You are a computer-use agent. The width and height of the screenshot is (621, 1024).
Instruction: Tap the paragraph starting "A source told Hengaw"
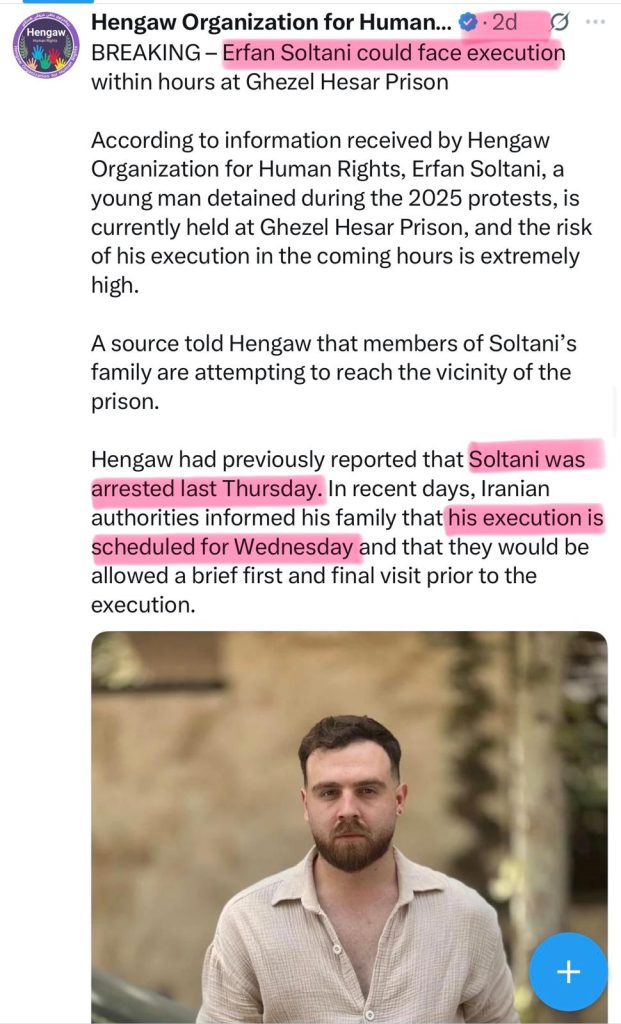pyautogui.click(x=331, y=372)
